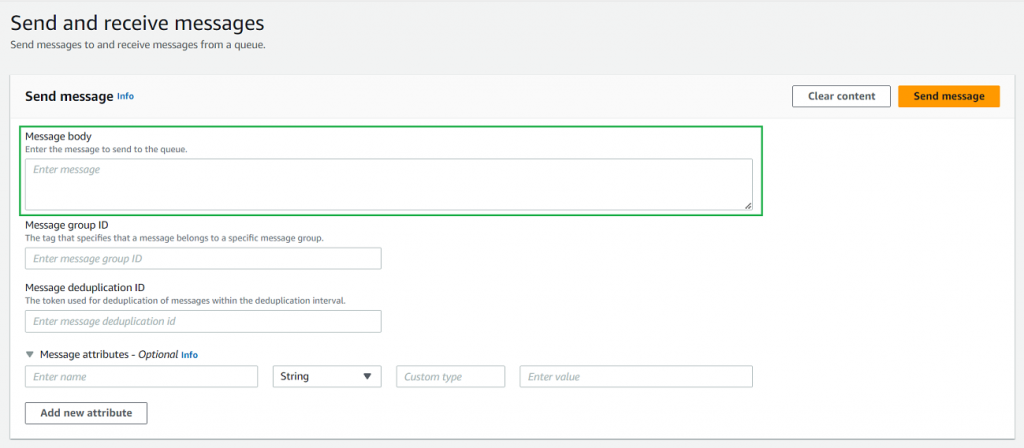Click the Enter message group ID field

click(x=203, y=258)
